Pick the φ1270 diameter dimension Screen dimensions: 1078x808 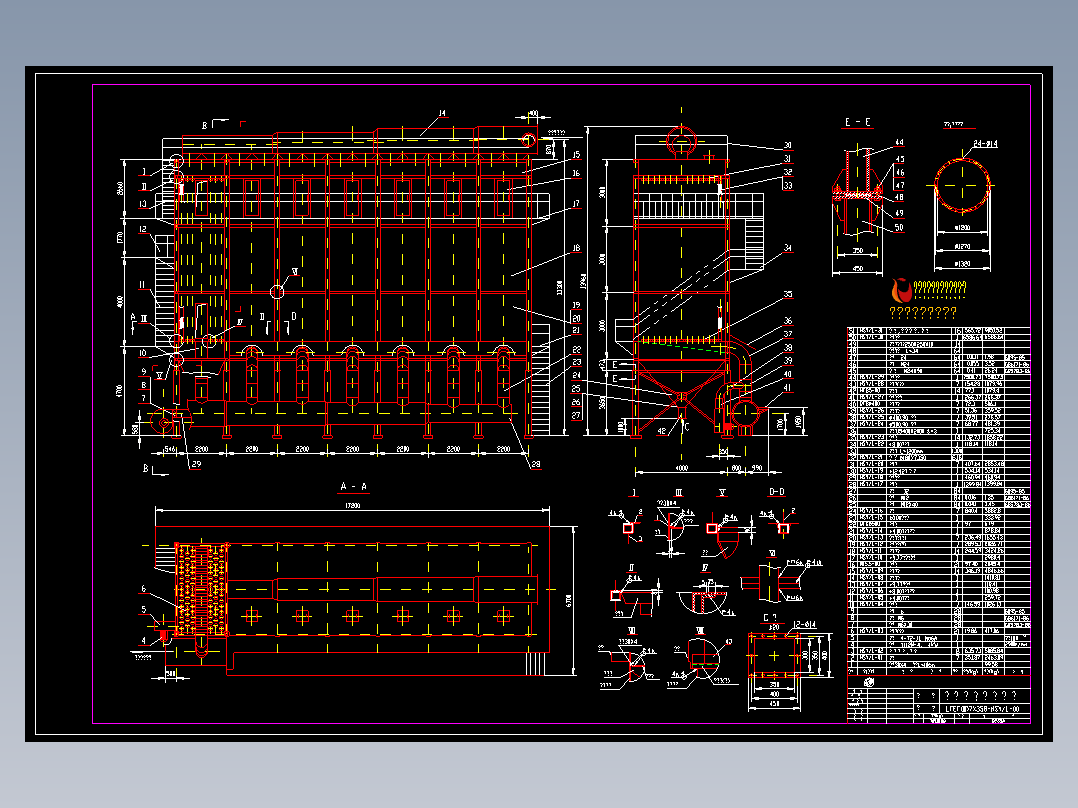(962, 245)
